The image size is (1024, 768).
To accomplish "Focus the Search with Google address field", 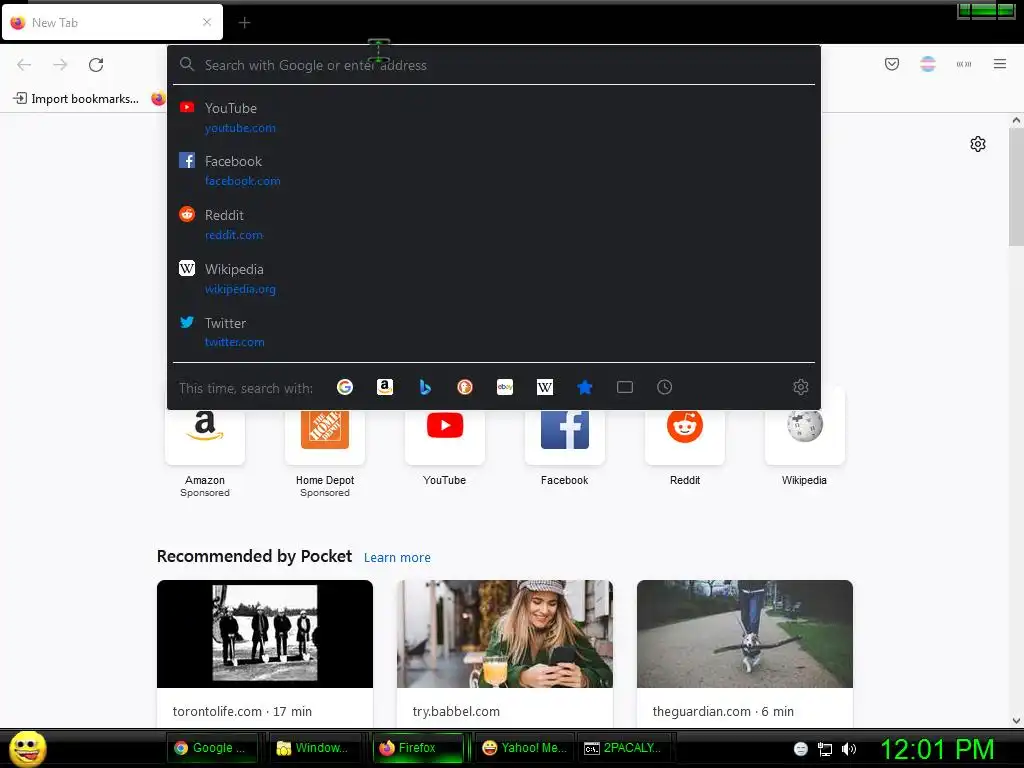I will (494, 65).
